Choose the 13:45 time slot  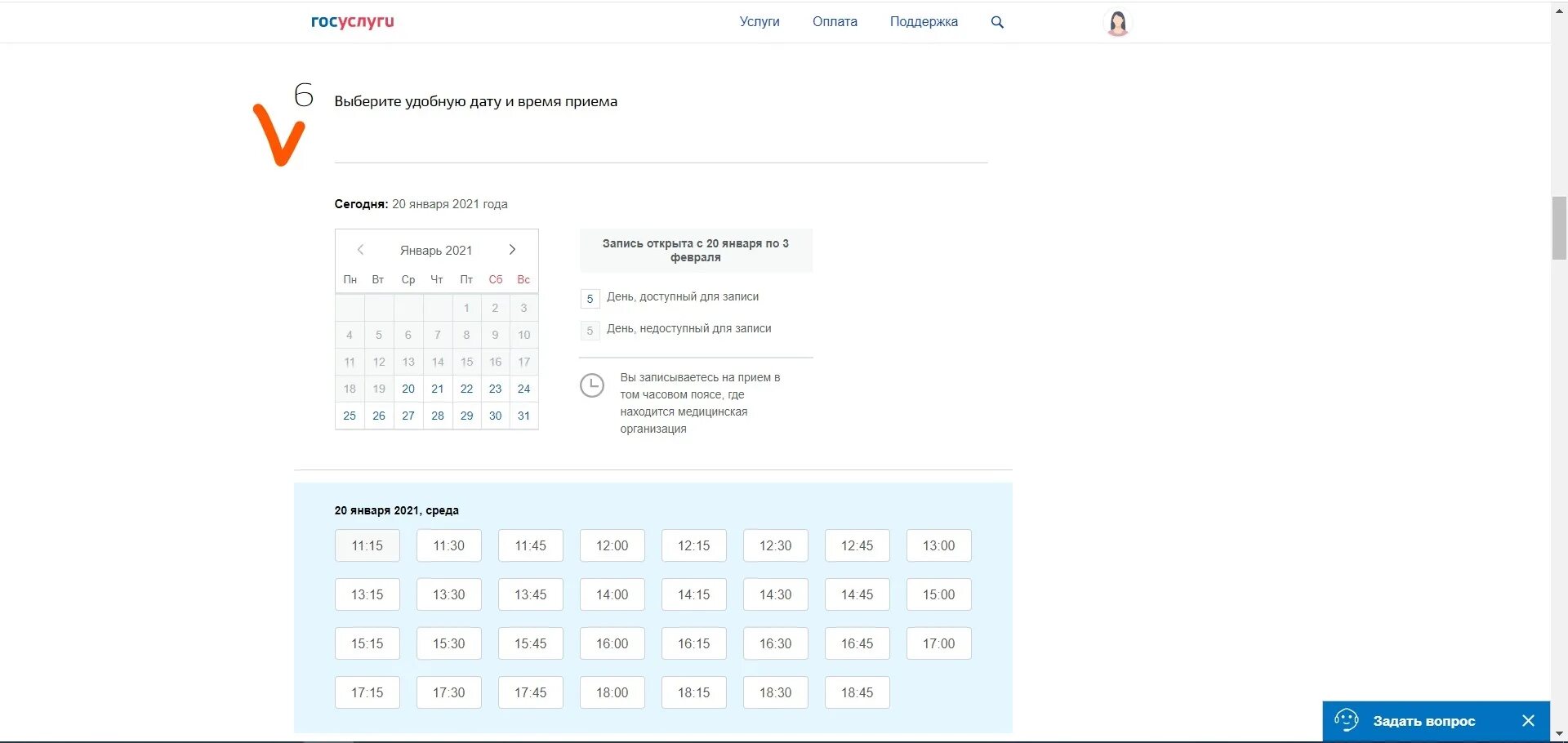pyautogui.click(x=531, y=594)
